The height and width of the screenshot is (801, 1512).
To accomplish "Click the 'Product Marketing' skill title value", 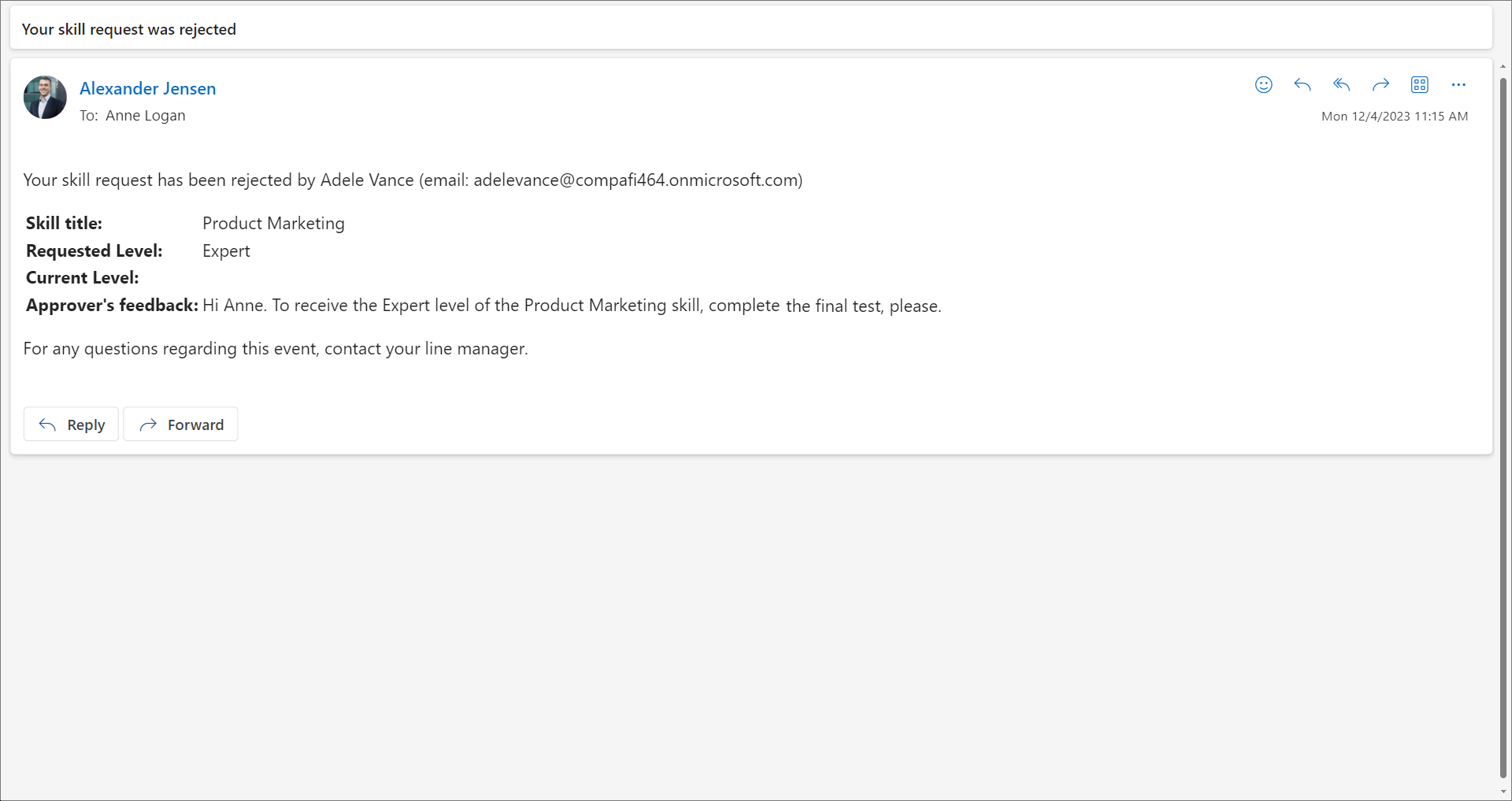I will pos(273,224).
